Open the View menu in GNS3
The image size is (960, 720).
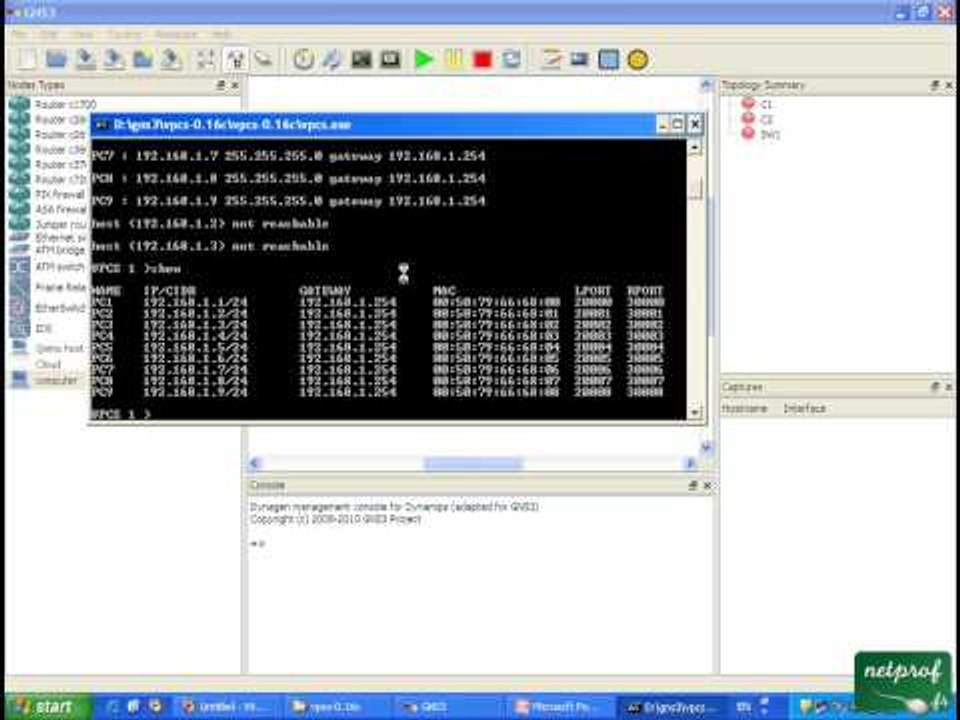pos(83,34)
